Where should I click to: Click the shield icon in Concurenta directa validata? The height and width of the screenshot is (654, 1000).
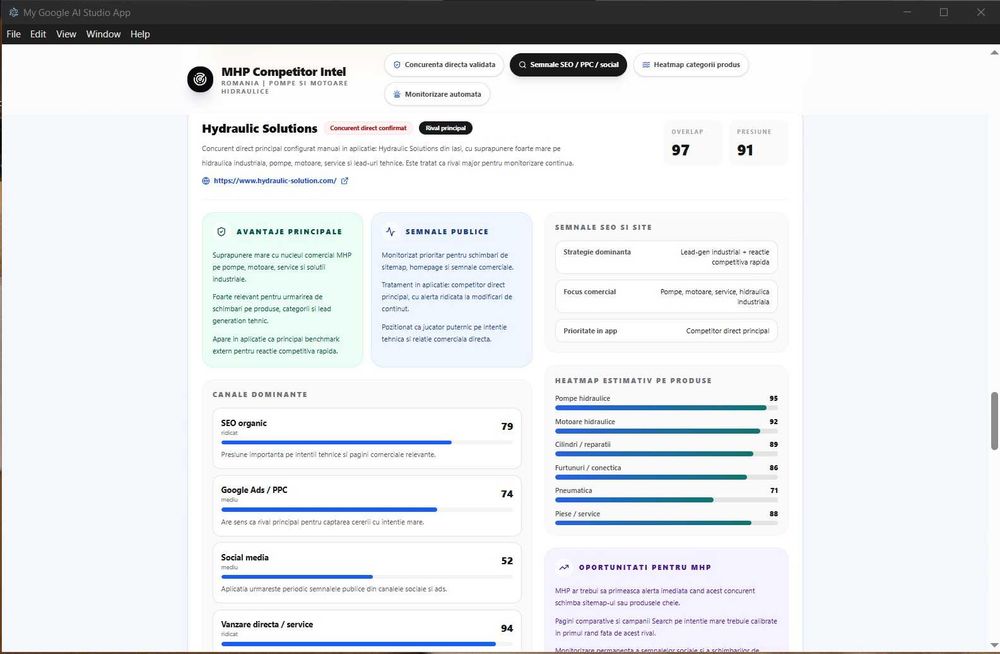(x=397, y=64)
